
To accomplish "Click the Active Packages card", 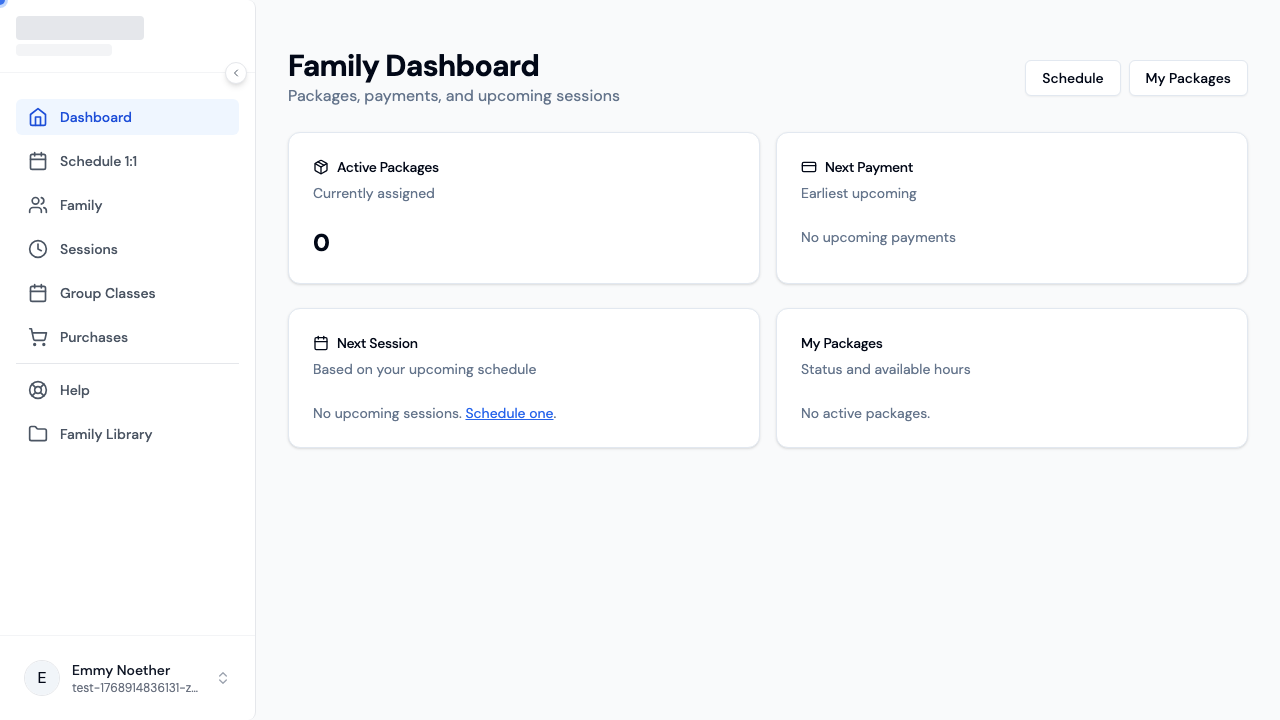I will (x=523, y=208).
